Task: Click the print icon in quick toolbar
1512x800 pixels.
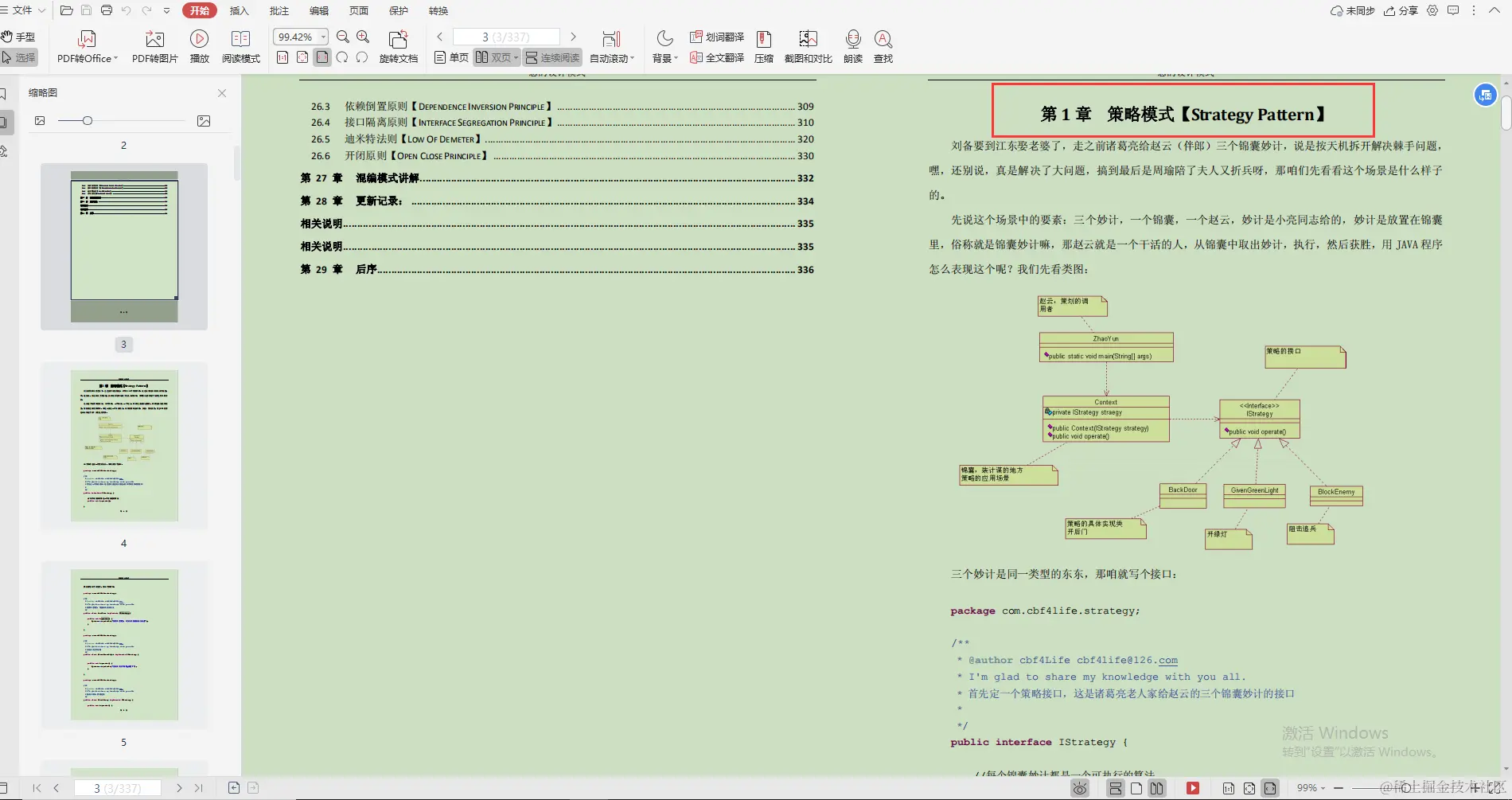Action: 107,10
